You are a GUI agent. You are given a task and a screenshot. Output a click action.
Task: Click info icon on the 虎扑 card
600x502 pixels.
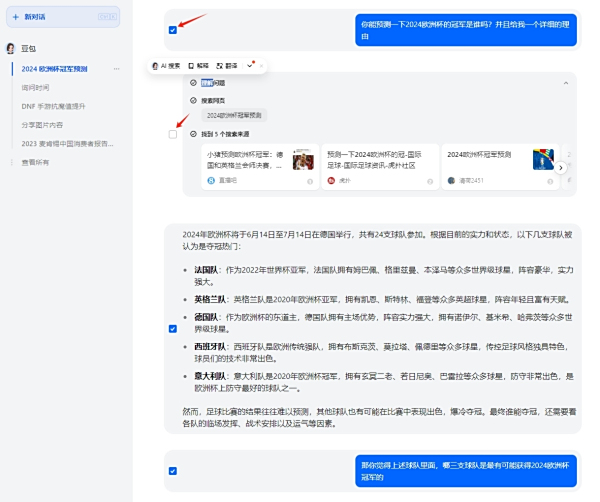pos(430,181)
